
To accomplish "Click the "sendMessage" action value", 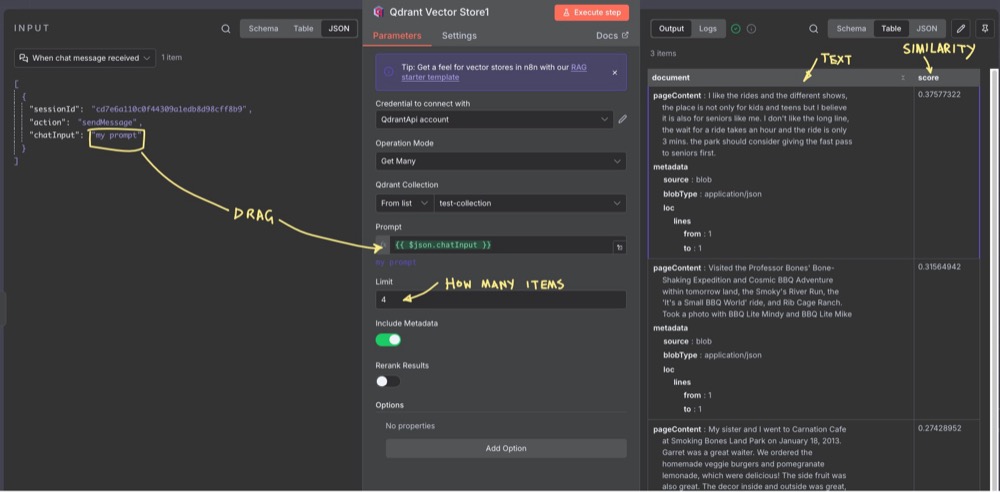I will (x=108, y=122).
